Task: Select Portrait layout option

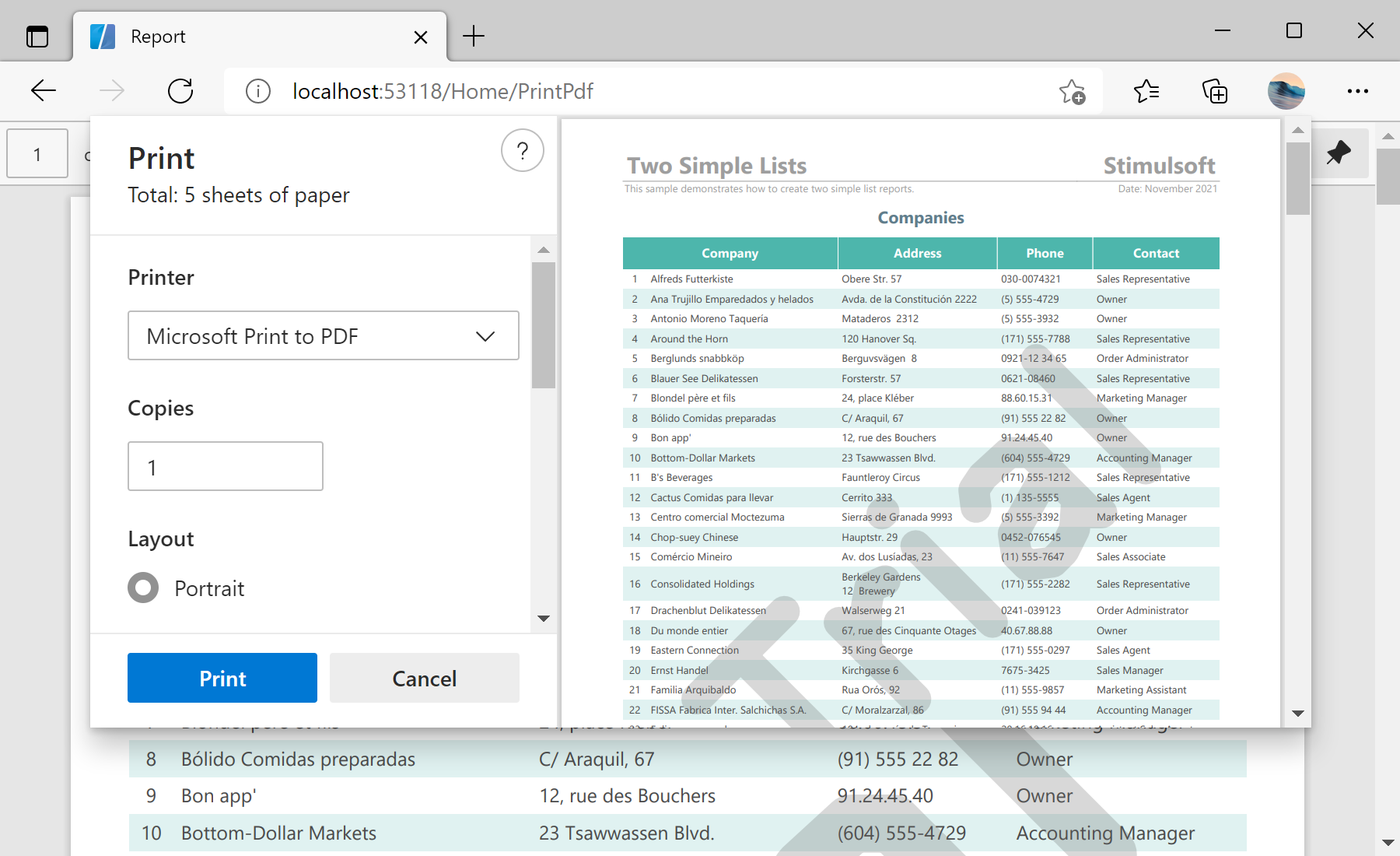Action: pos(143,588)
